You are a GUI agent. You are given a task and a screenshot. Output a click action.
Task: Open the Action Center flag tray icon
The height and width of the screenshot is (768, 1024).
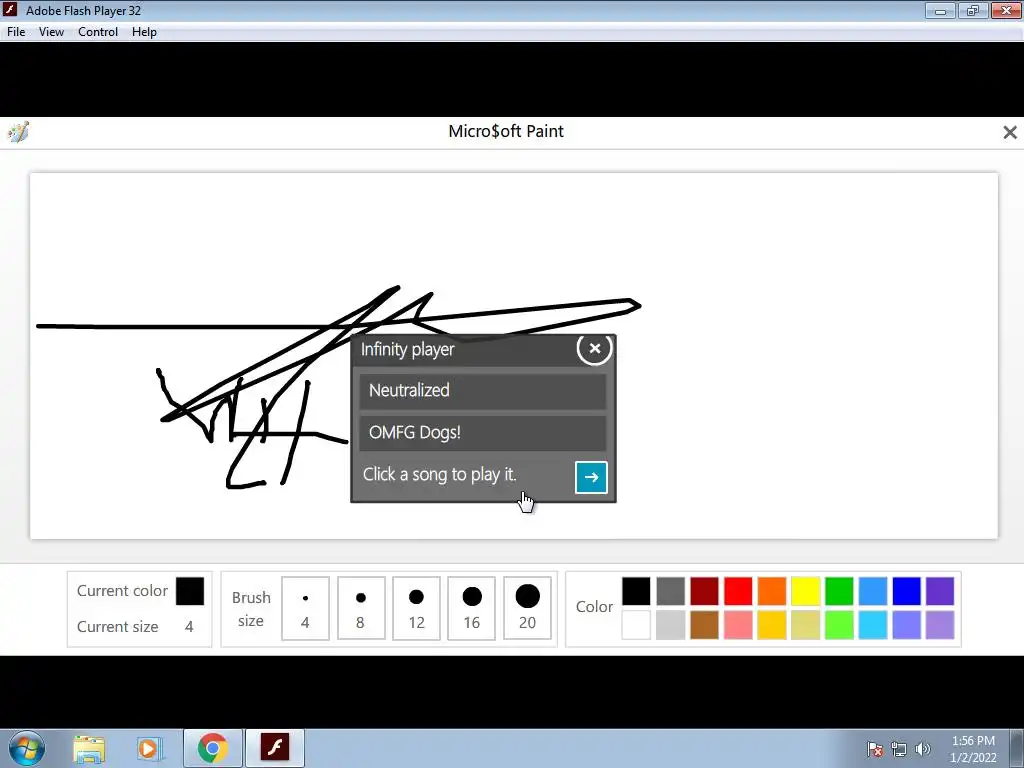click(x=875, y=749)
